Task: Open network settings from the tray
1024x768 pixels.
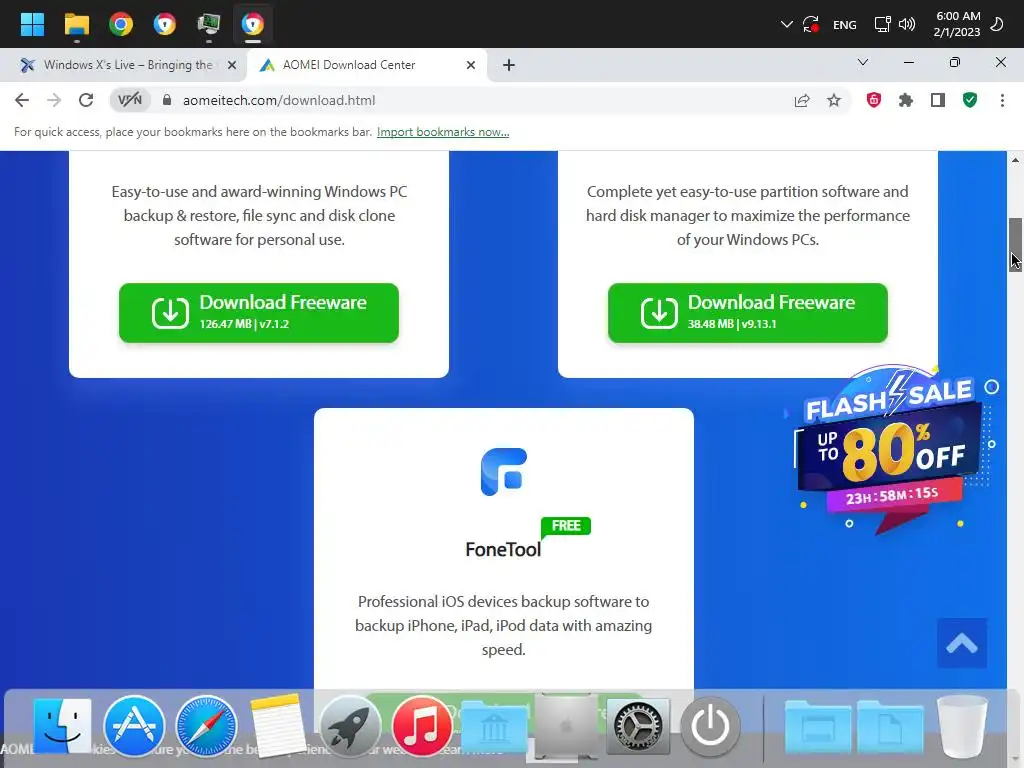Action: point(882,24)
